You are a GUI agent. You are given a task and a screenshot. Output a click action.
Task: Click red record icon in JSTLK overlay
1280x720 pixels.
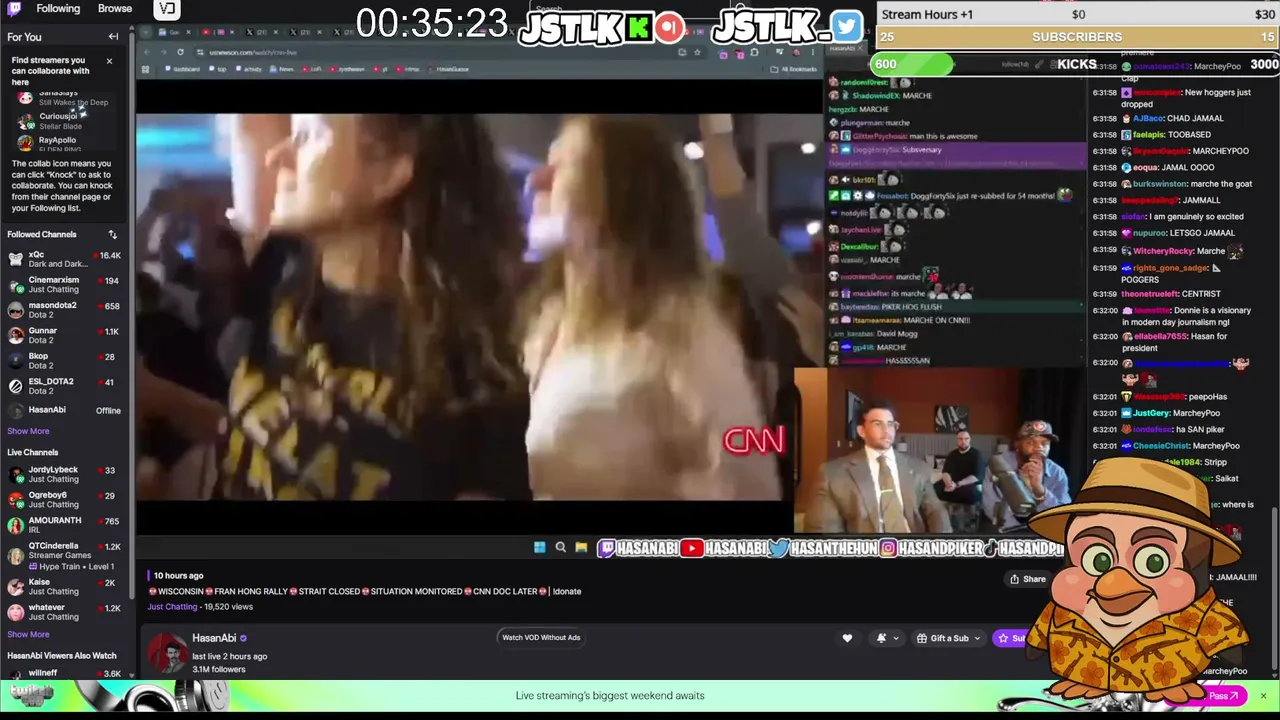click(670, 27)
